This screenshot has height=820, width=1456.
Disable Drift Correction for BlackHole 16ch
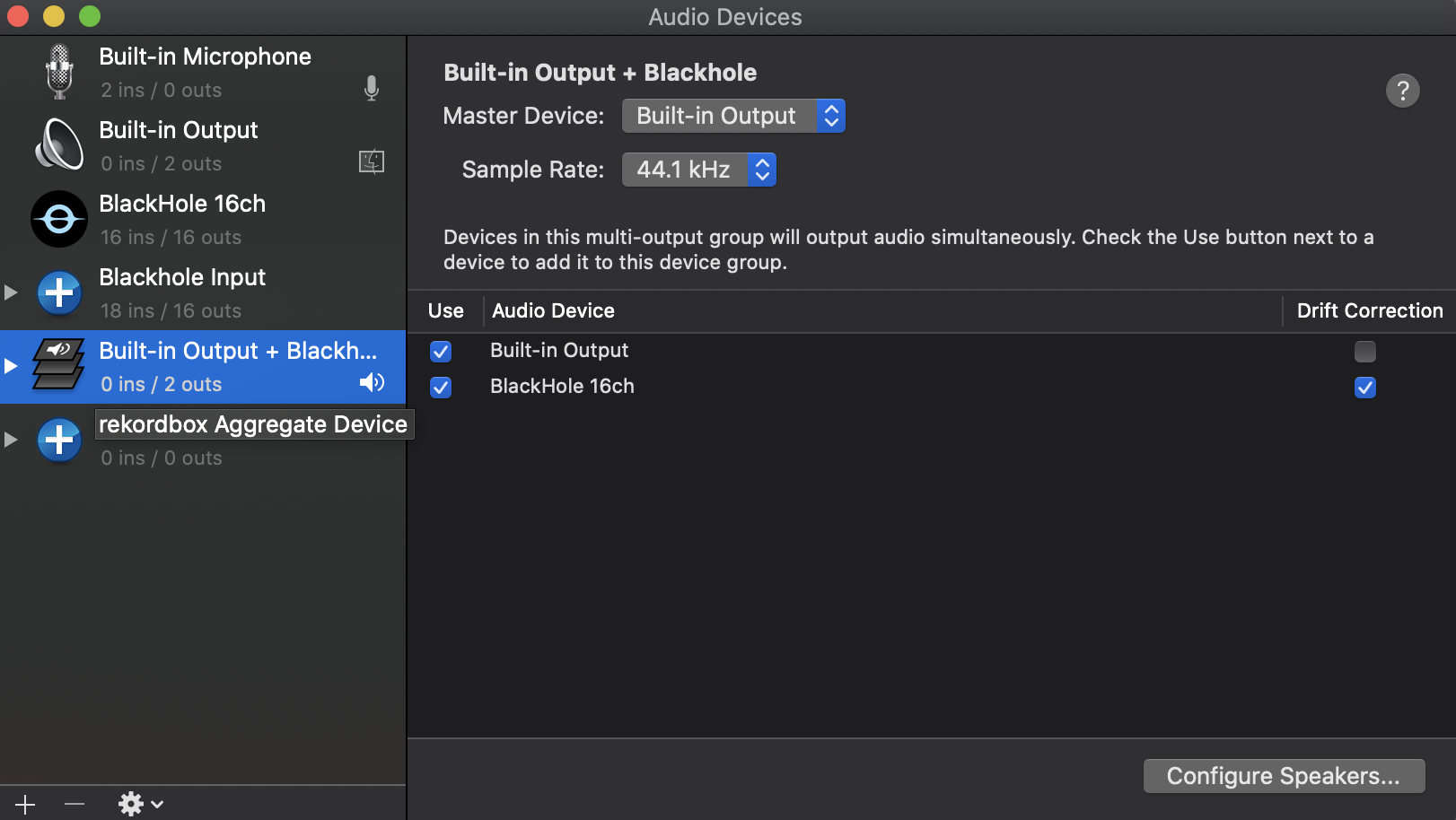(1365, 388)
